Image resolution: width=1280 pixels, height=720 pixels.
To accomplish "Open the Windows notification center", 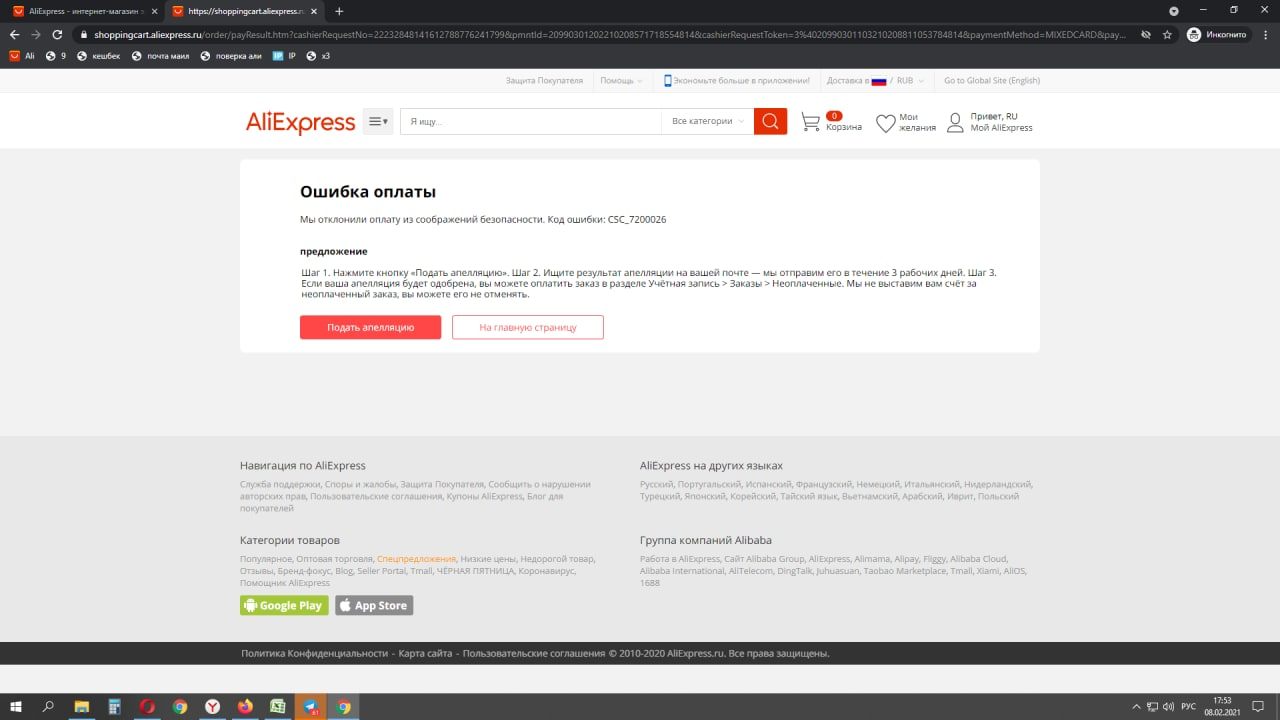I will 1260,706.
